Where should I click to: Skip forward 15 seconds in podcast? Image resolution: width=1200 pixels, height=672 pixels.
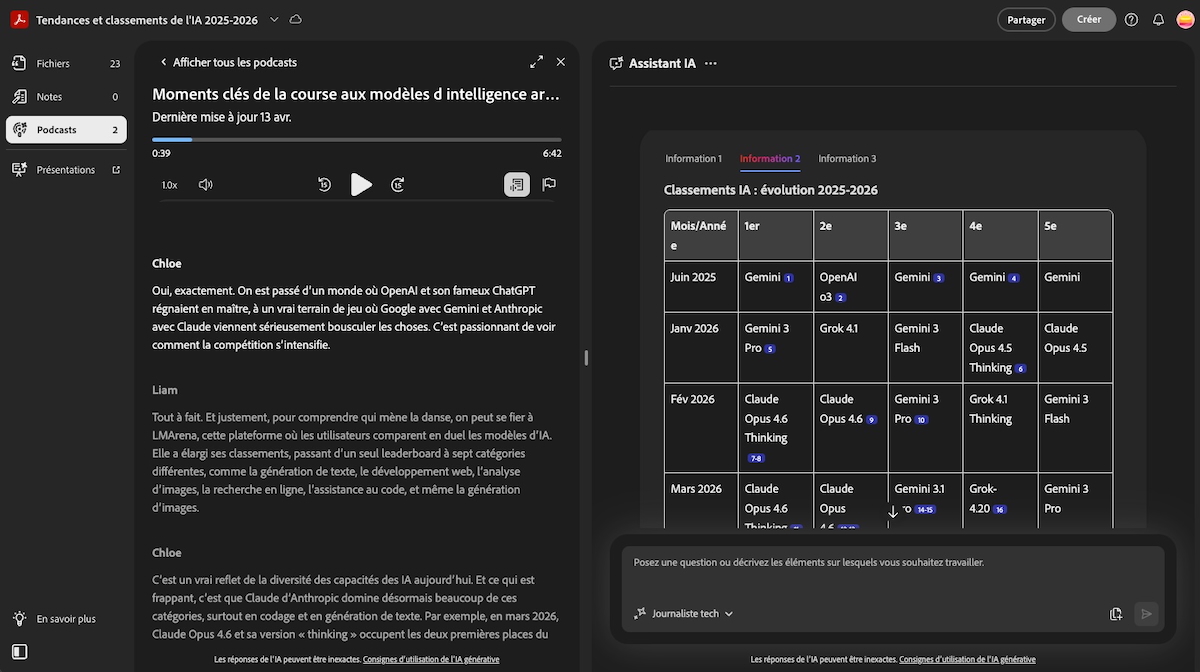click(398, 184)
